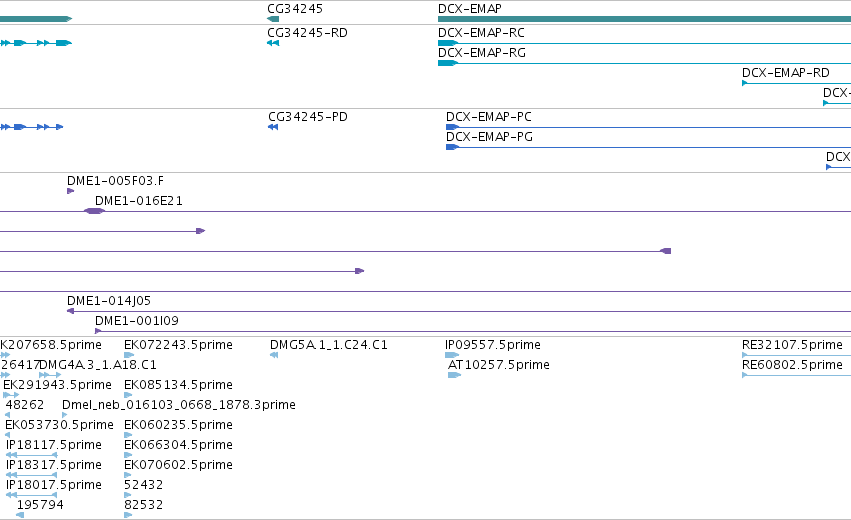Open the EK072243.5prime EST feature
851x520 pixels.
tap(129, 355)
